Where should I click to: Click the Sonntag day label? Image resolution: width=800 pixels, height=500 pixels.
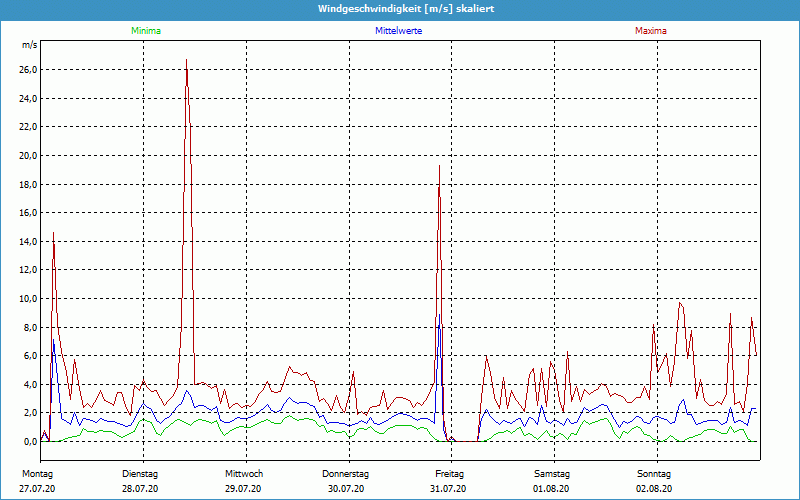click(x=654, y=474)
